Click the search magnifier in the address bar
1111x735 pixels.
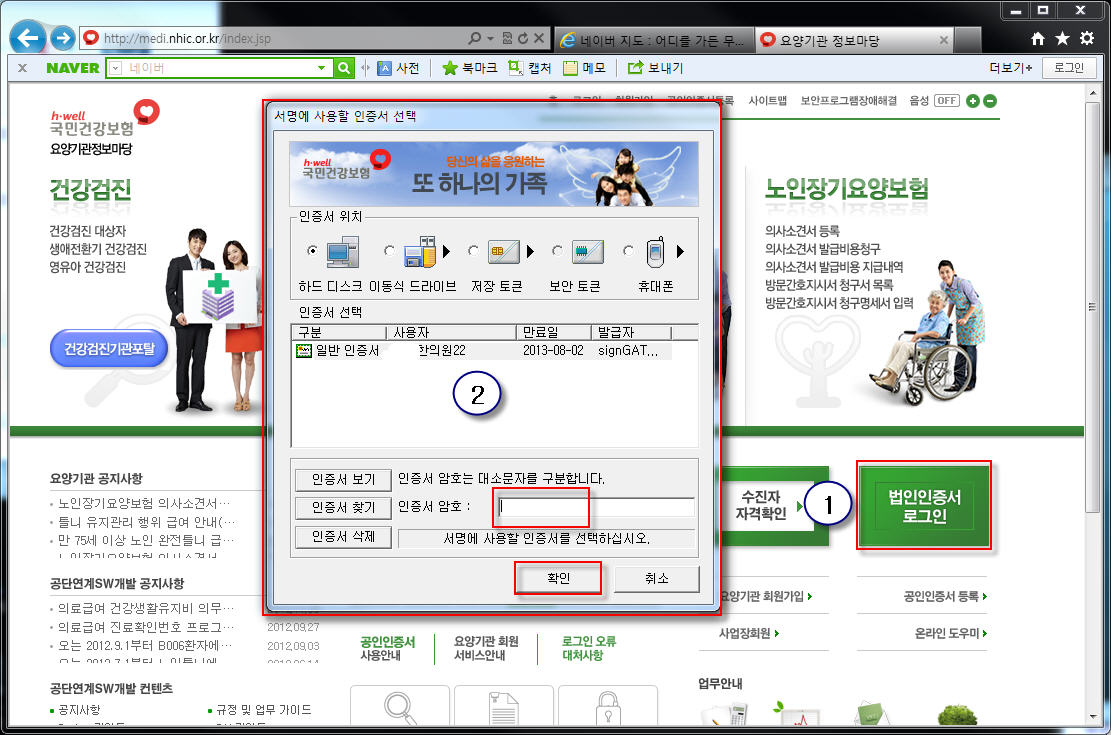click(474, 38)
